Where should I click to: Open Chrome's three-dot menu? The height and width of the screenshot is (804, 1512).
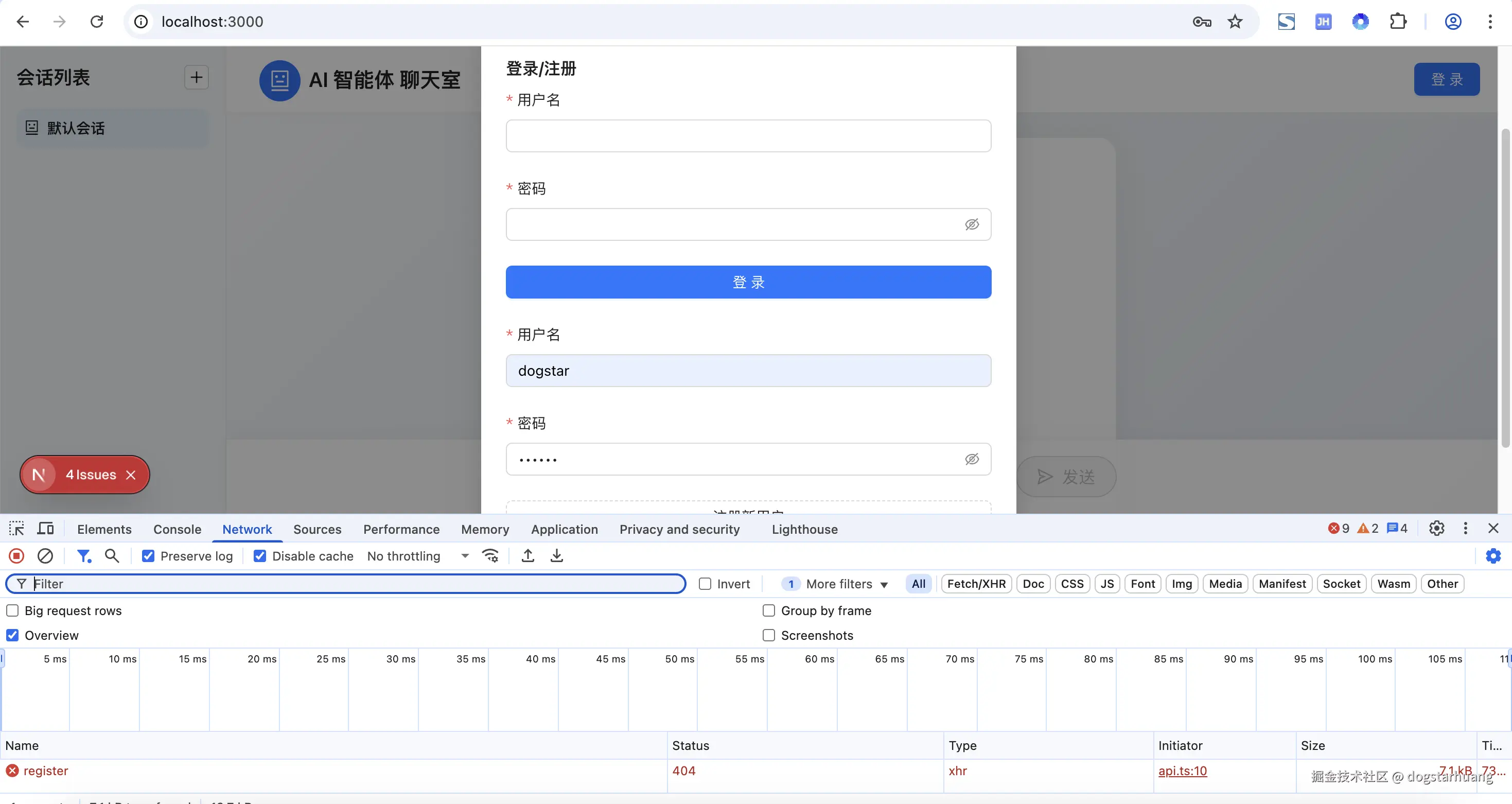[1490, 22]
